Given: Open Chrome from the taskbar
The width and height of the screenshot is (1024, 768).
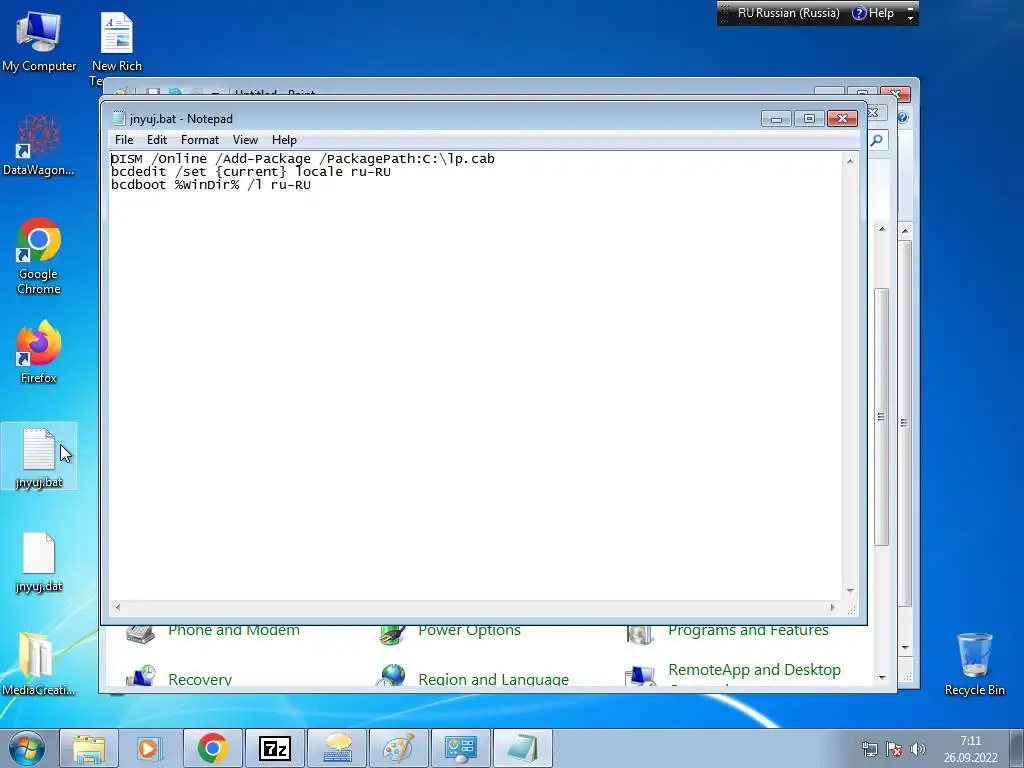Looking at the screenshot, I should pyautogui.click(x=212, y=748).
